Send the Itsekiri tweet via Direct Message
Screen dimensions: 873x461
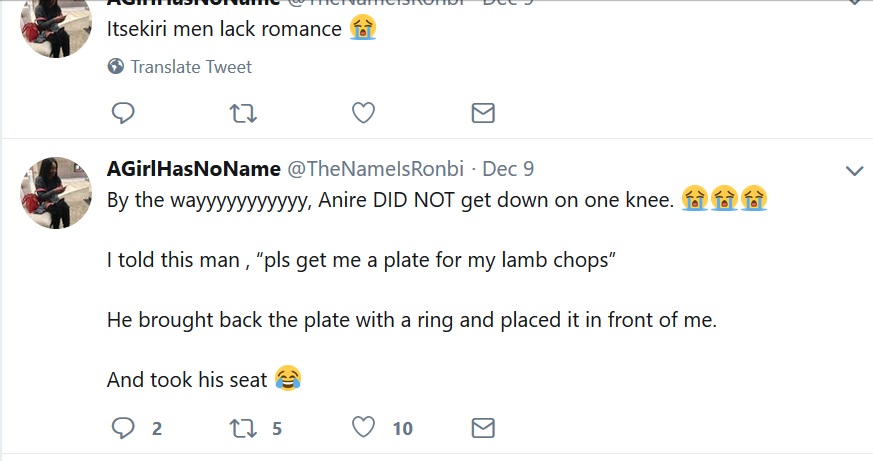483,113
